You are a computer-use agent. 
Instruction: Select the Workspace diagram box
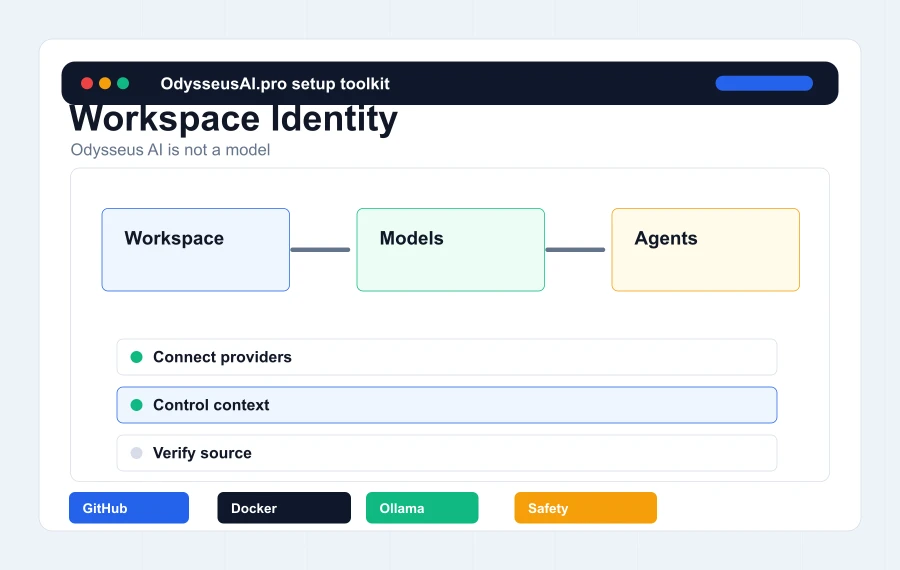[x=196, y=250]
